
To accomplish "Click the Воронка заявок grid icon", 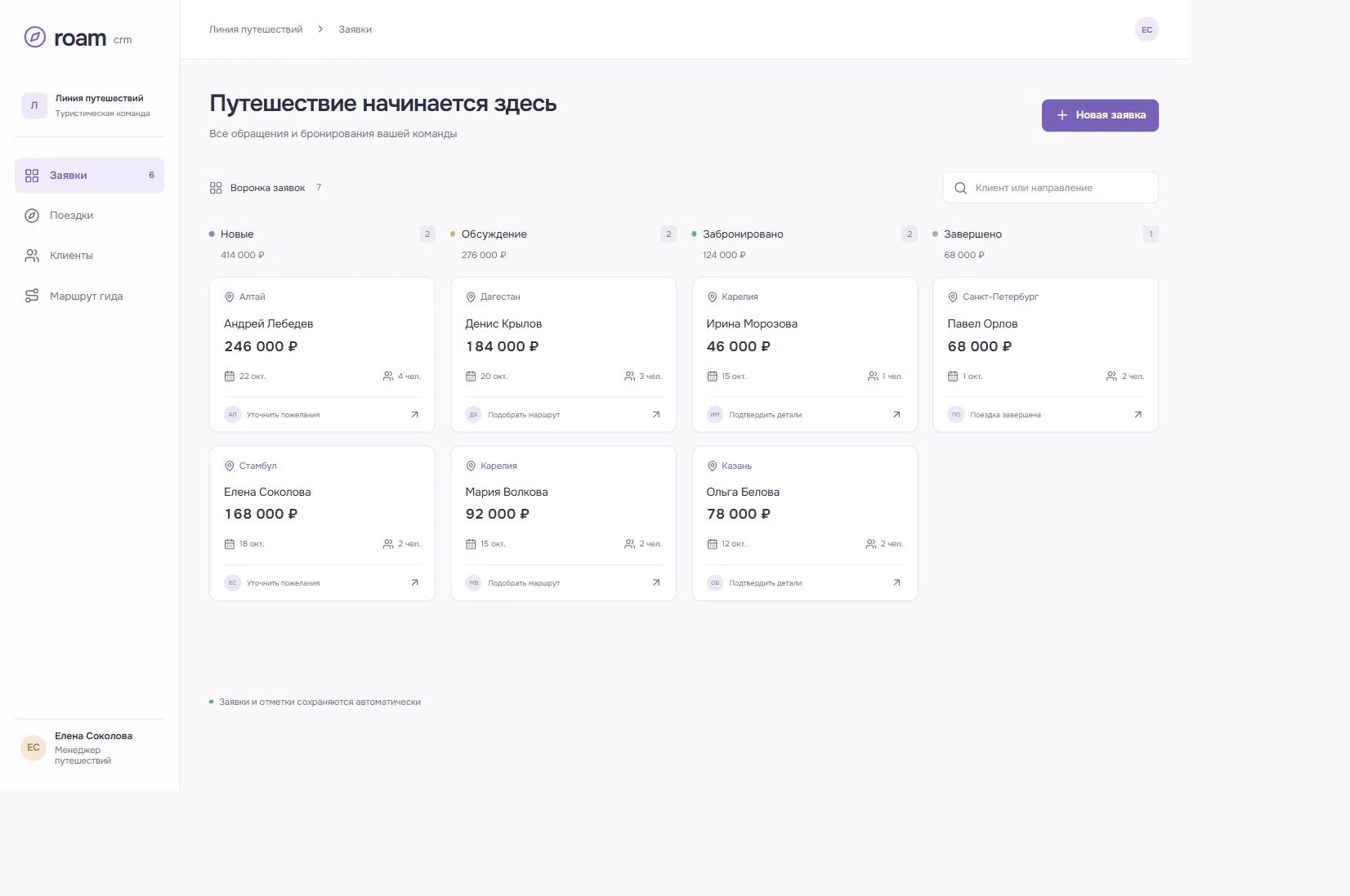I will point(216,188).
